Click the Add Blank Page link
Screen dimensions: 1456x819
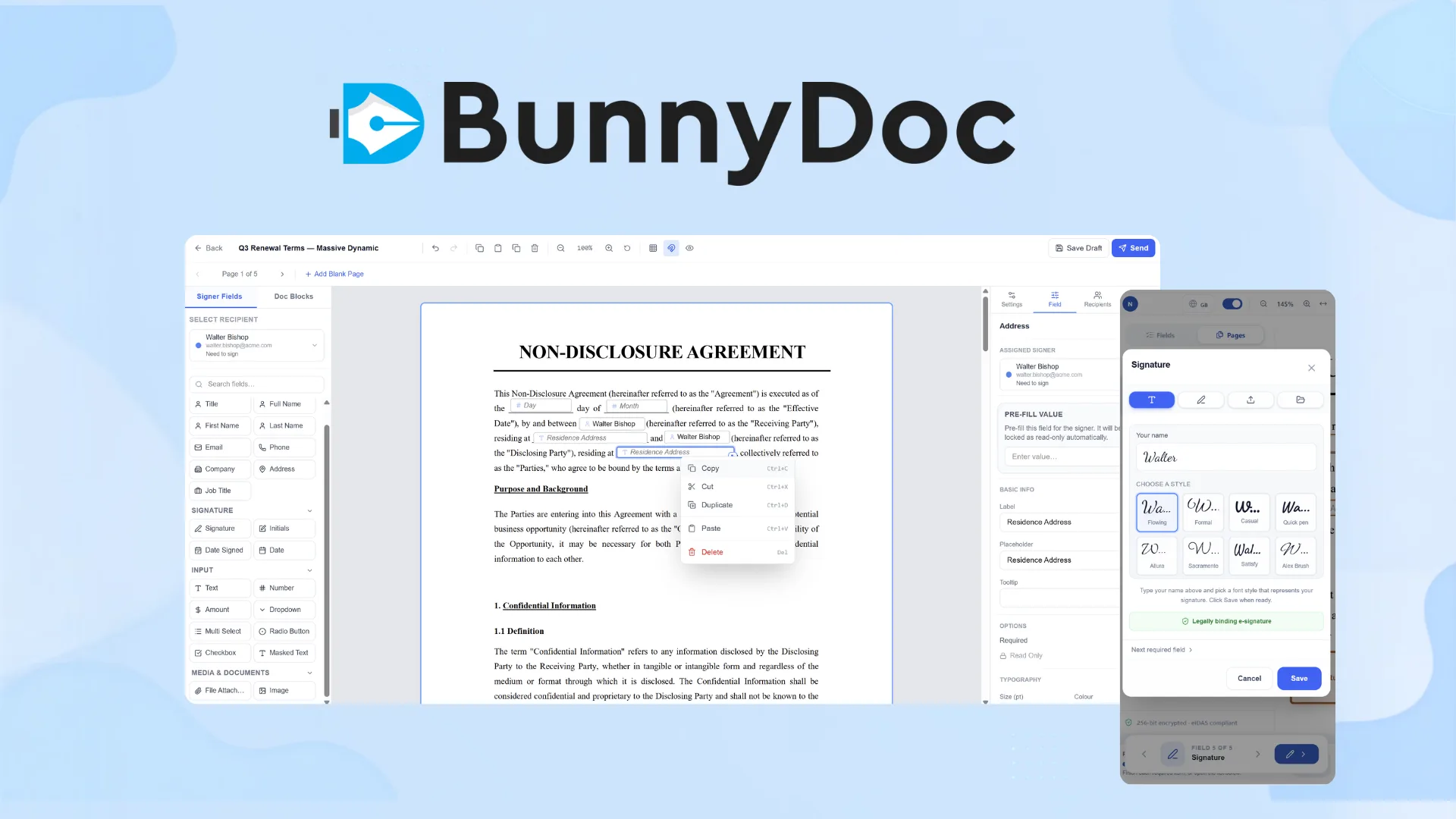(x=334, y=274)
